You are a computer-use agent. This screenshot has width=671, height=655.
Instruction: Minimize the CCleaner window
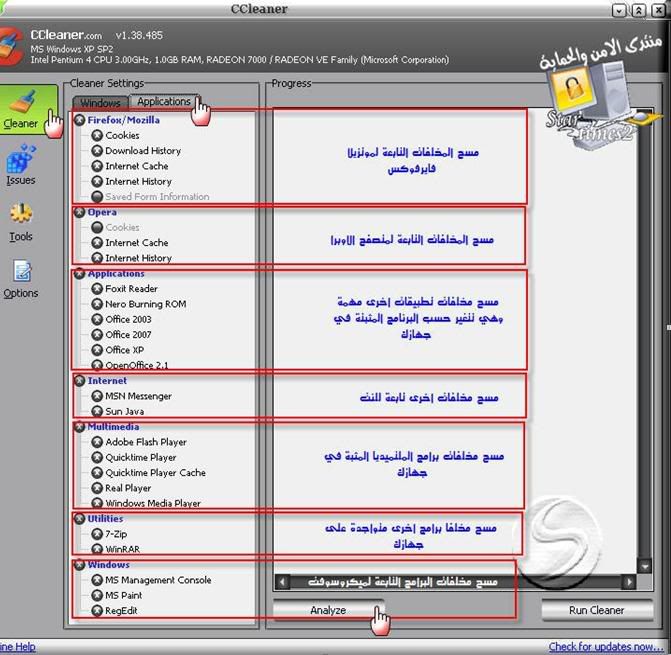619,10
